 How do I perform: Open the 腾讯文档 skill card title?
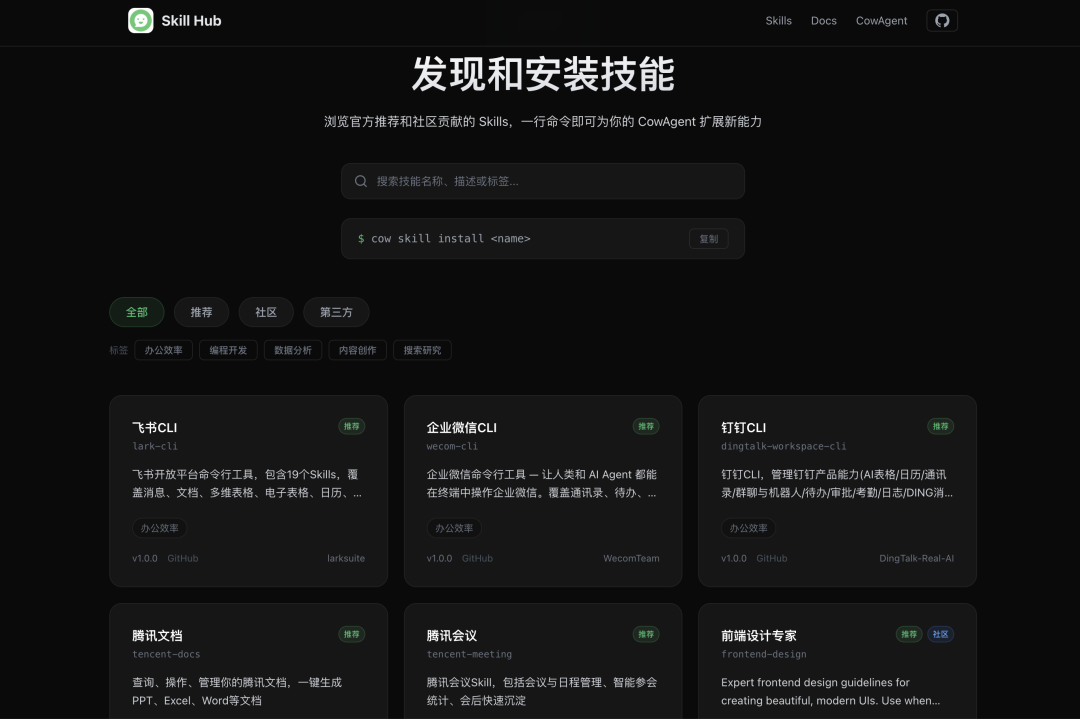[157, 636]
